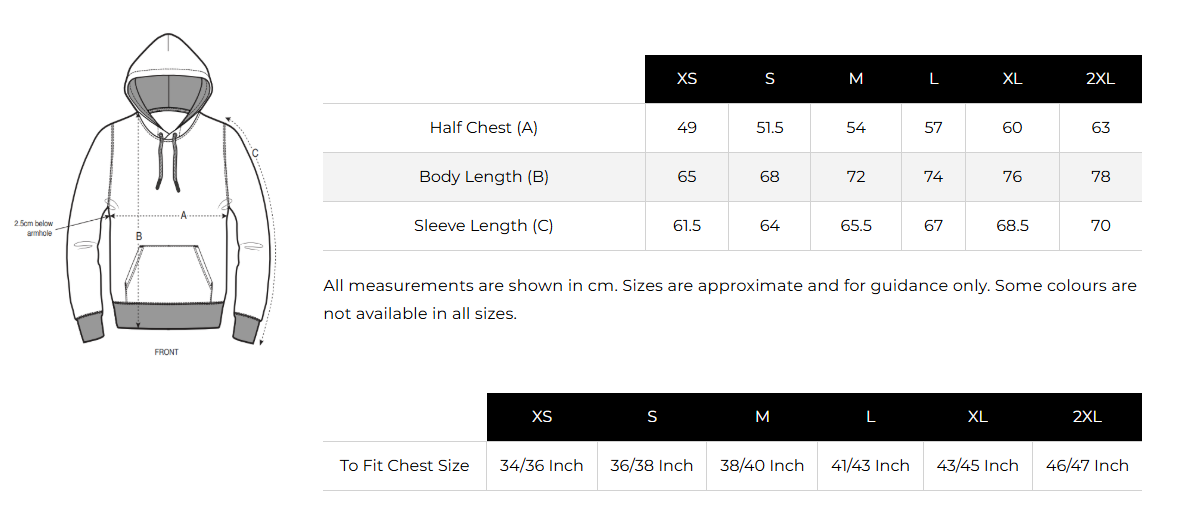
Task: Select the 68.5 sleeve length cell
Action: (1012, 226)
